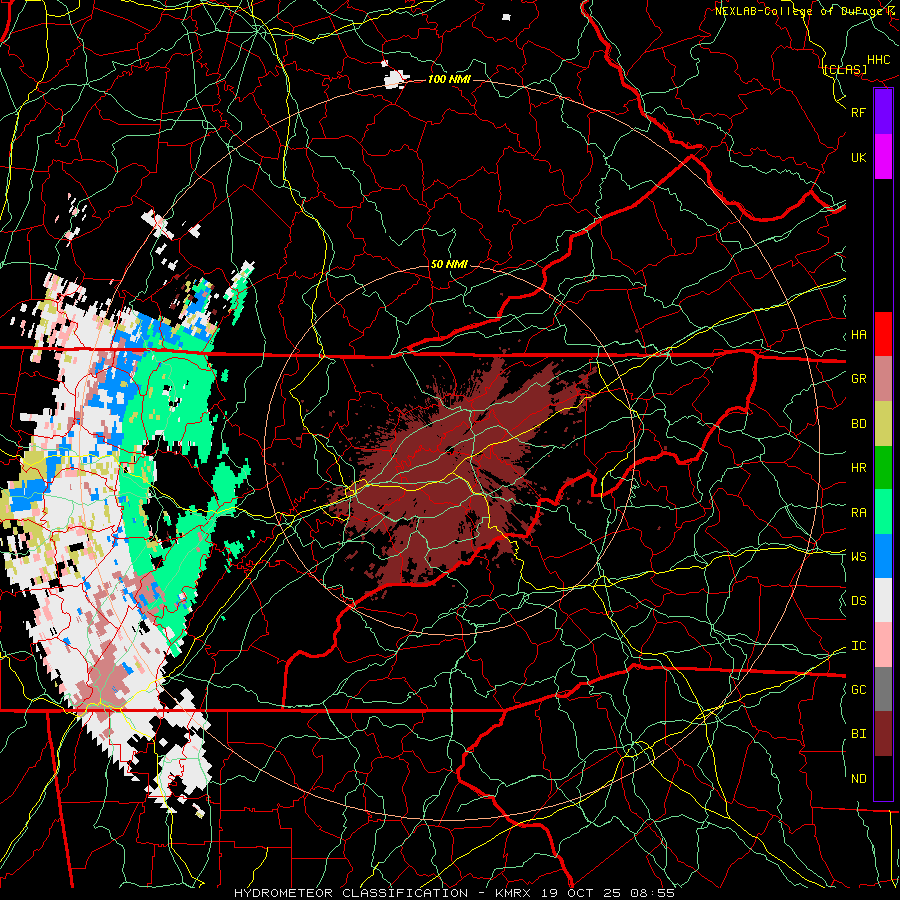This screenshot has width=900, height=900.
Task: Click the 100 NMI range ring label
Action: [449, 79]
